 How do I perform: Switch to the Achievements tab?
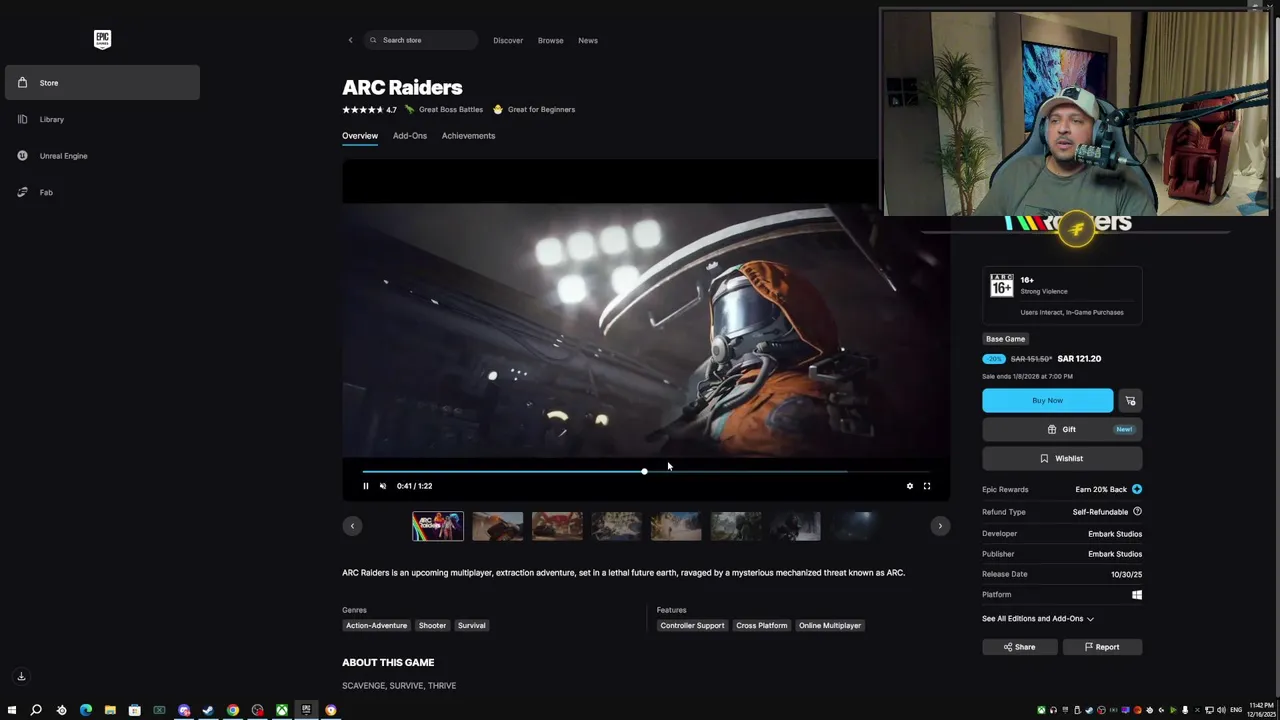(x=468, y=136)
